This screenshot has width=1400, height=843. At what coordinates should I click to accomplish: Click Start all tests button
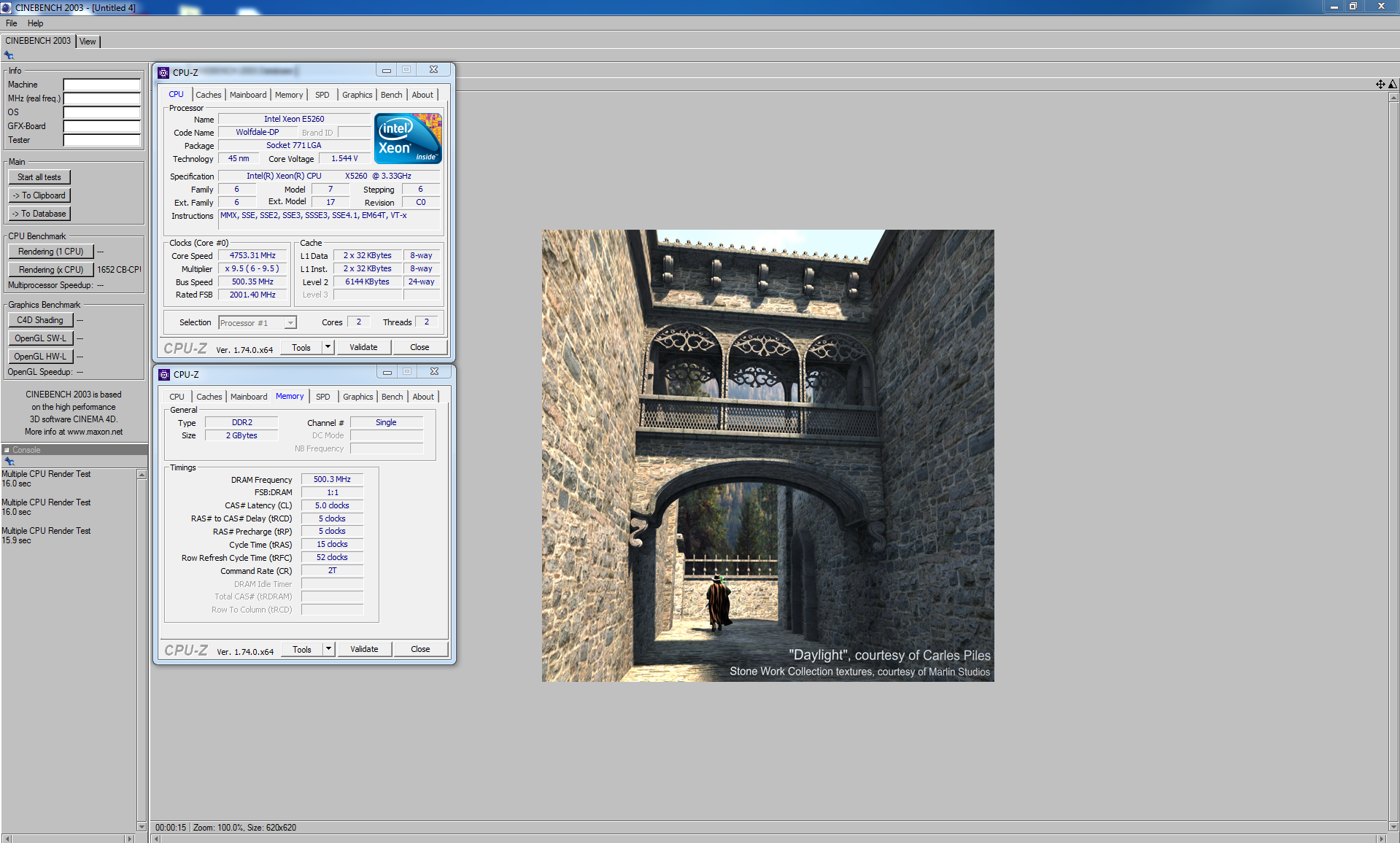(x=39, y=177)
